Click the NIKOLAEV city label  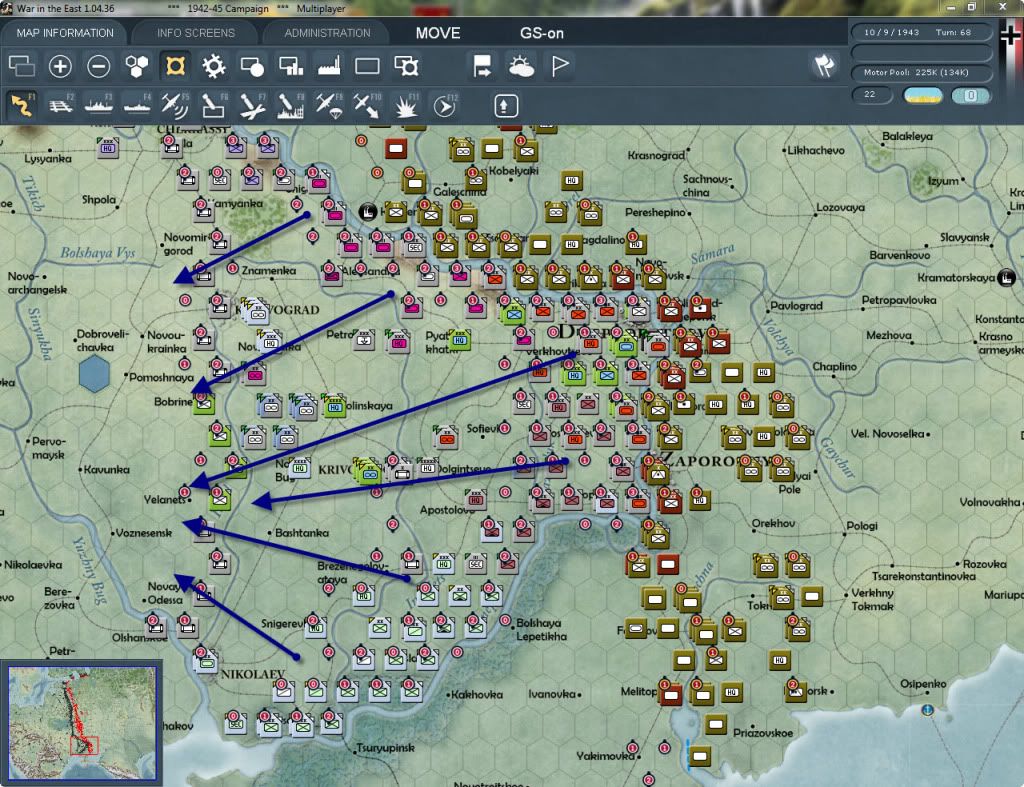(253, 673)
